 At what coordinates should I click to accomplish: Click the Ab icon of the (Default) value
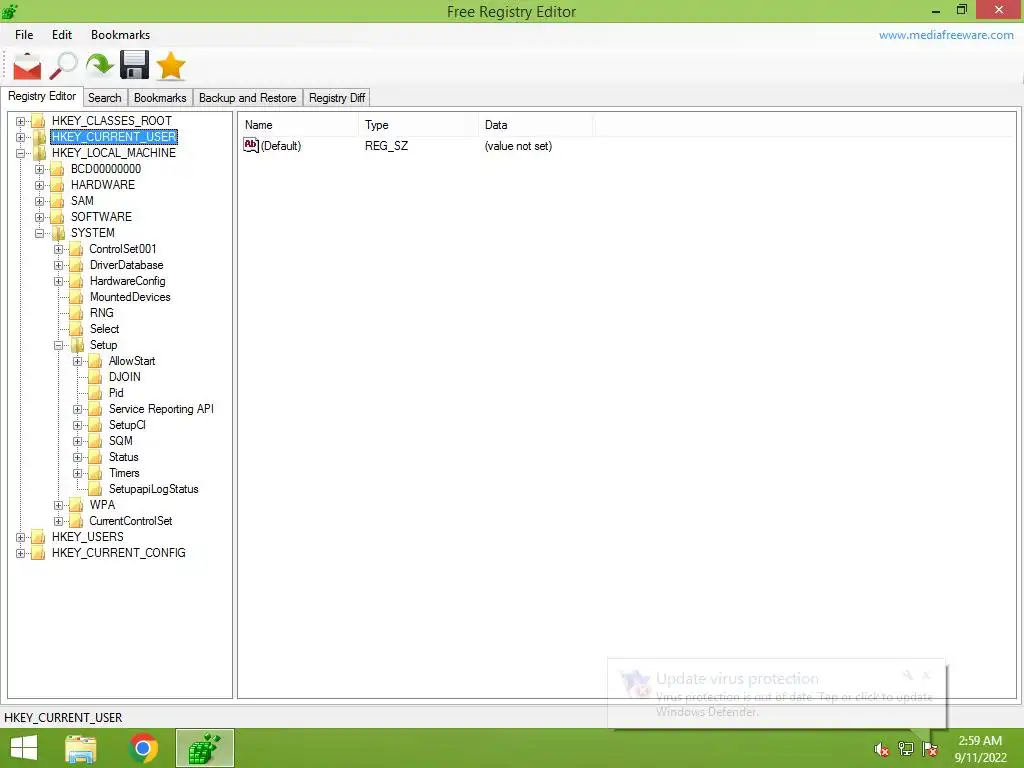251,145
